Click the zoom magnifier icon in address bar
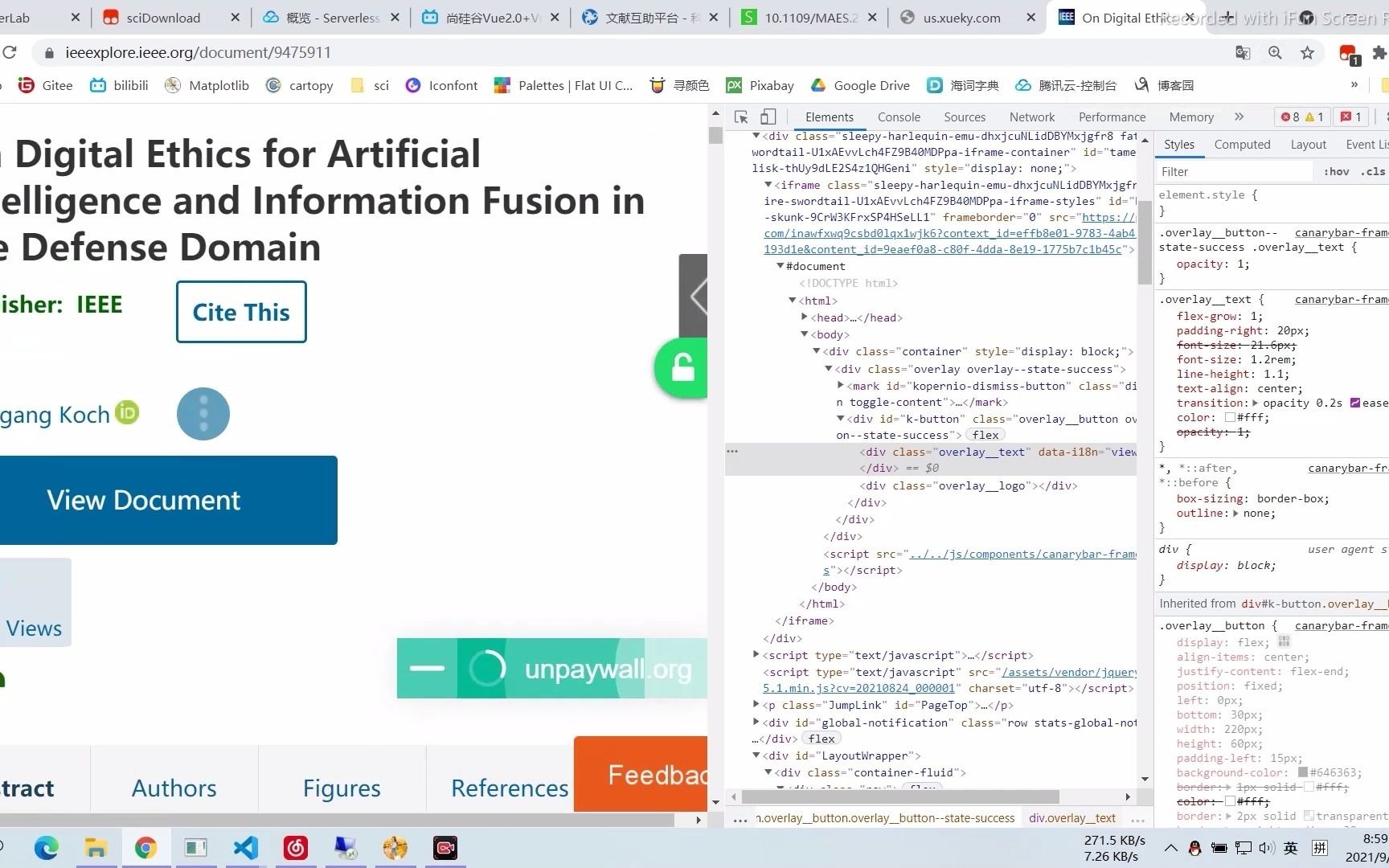This screenshot has width=1389, height=868. pos(1275,53)
